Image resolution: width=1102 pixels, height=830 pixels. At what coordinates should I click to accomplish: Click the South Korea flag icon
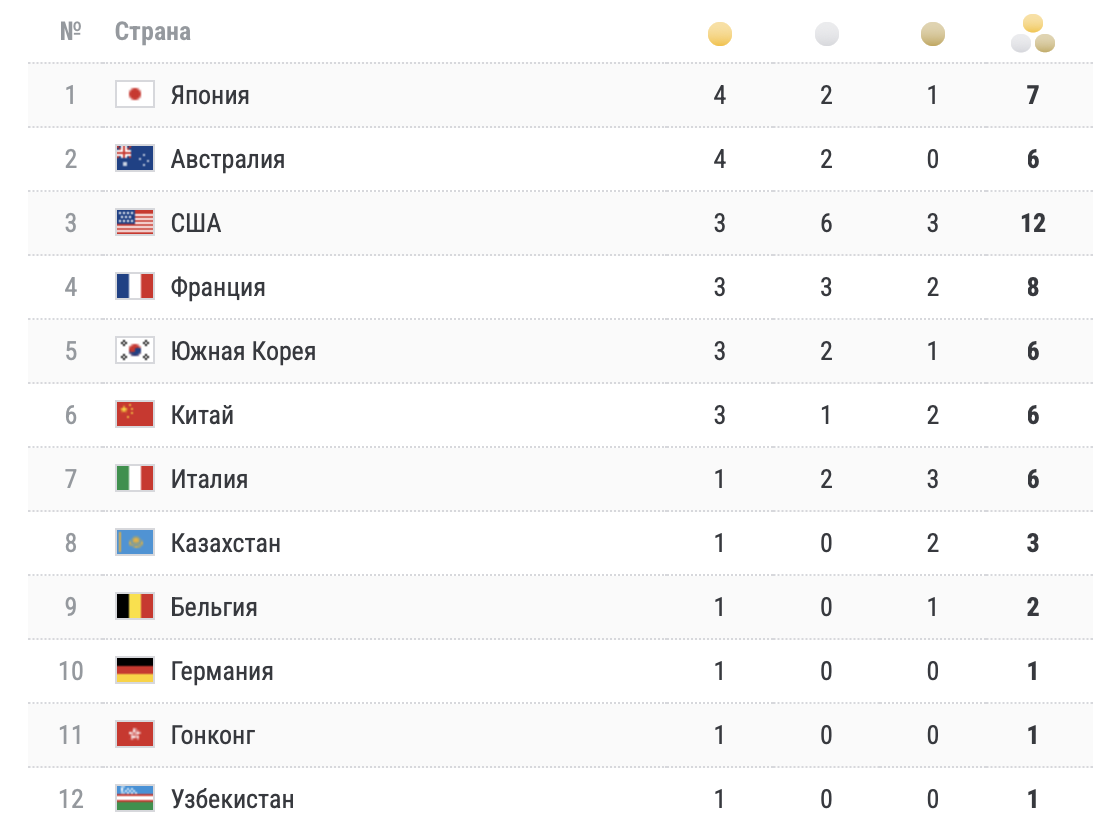point(135,351)
